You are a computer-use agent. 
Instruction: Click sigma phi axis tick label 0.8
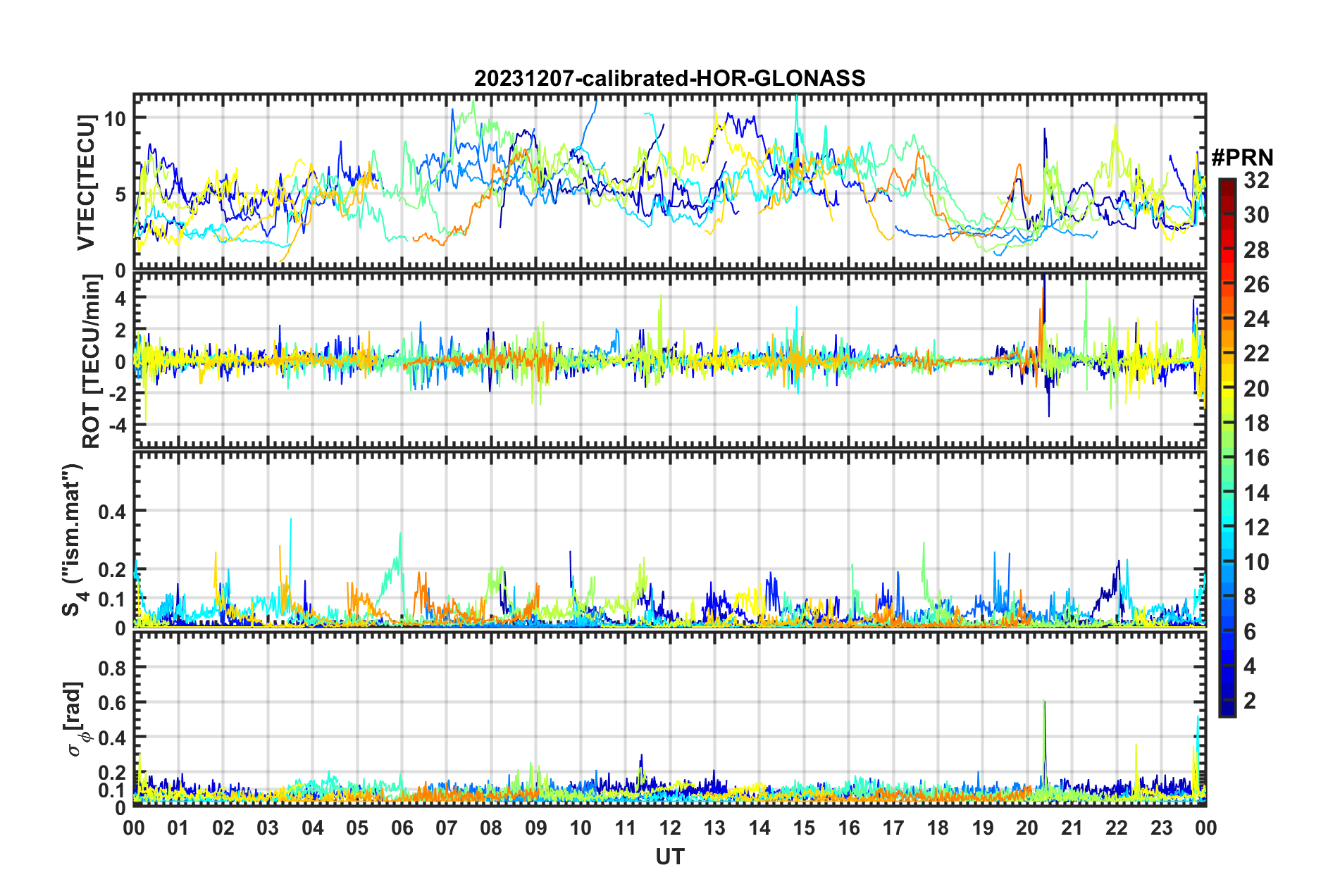coord(112,667)
